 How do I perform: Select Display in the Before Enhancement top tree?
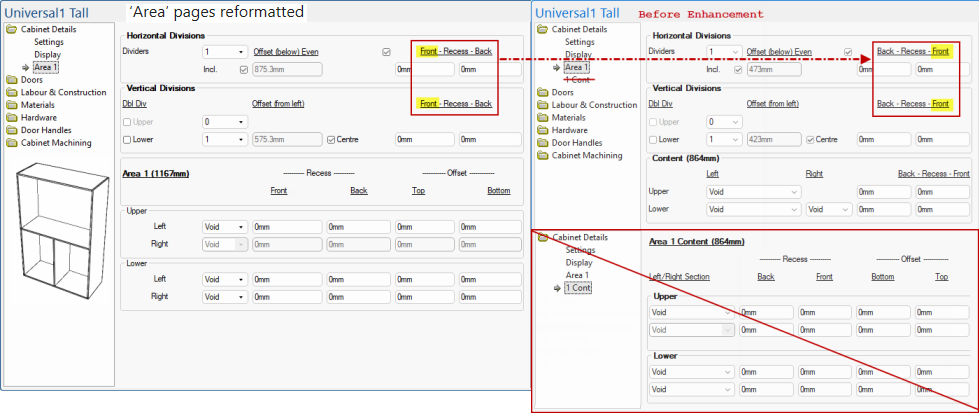[578, 55]
